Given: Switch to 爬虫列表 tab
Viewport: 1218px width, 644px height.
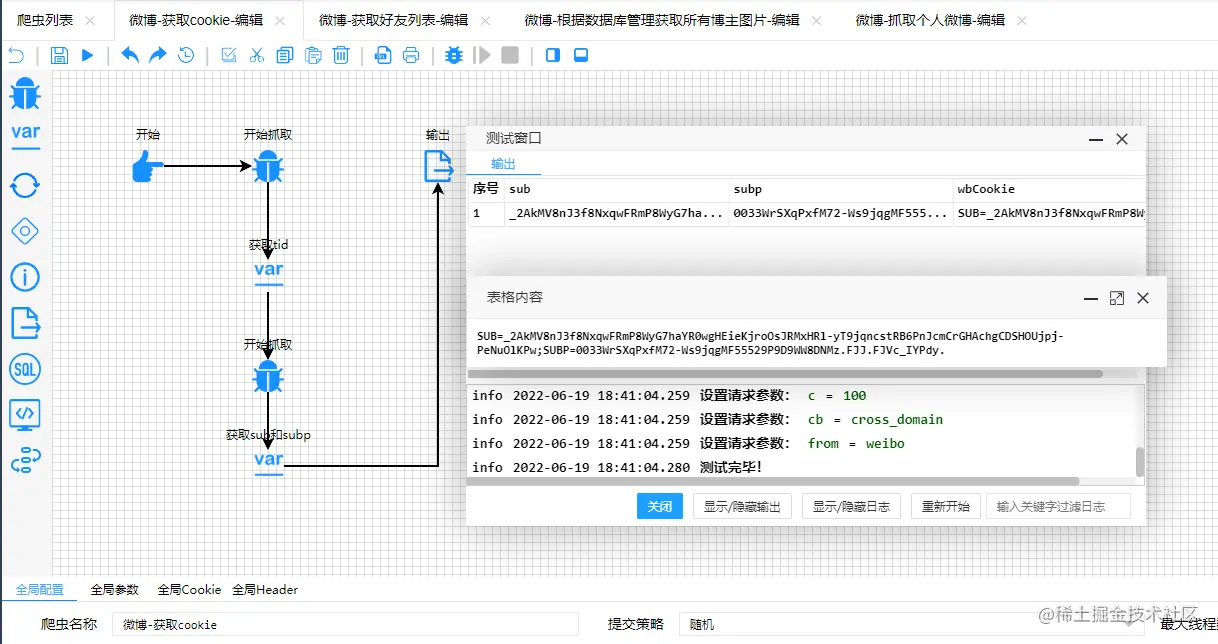Looking at the screenshot, I should tap(45, 20).
